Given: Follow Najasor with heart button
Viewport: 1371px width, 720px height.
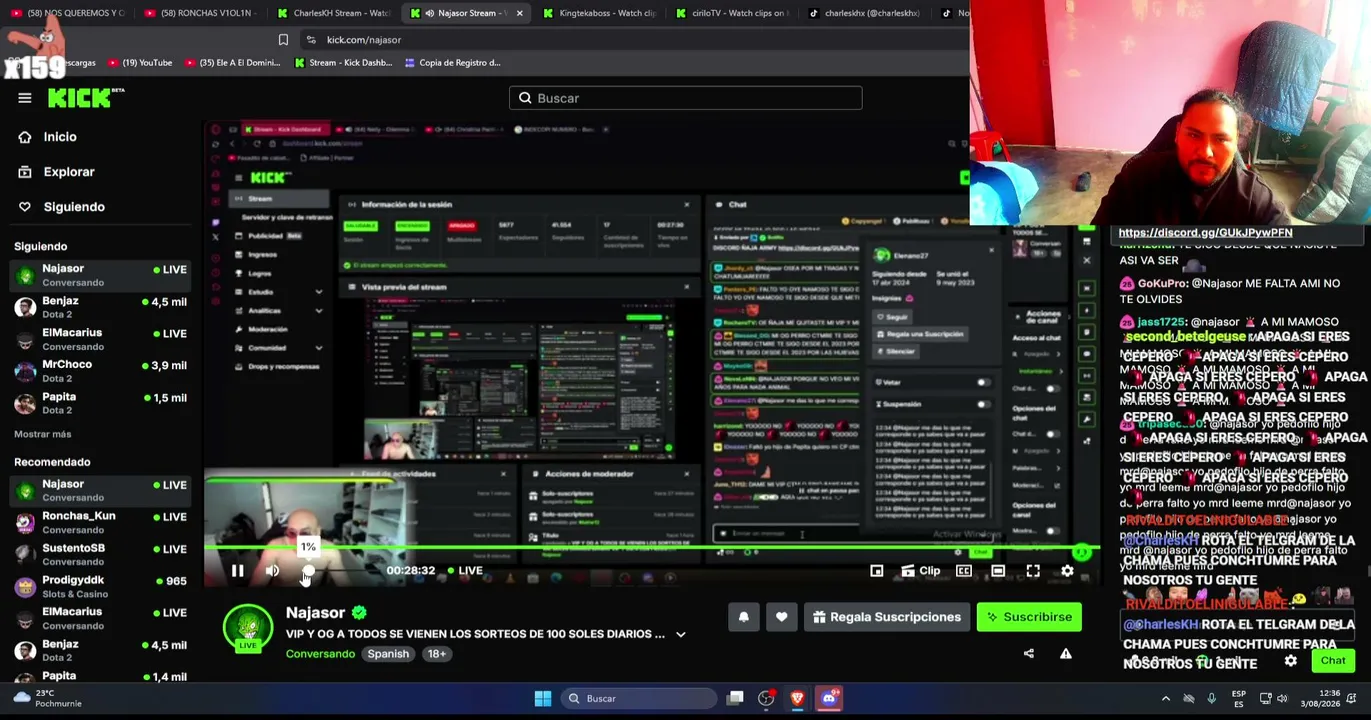Looking at the screenshot, I should (x=781, y=617).
